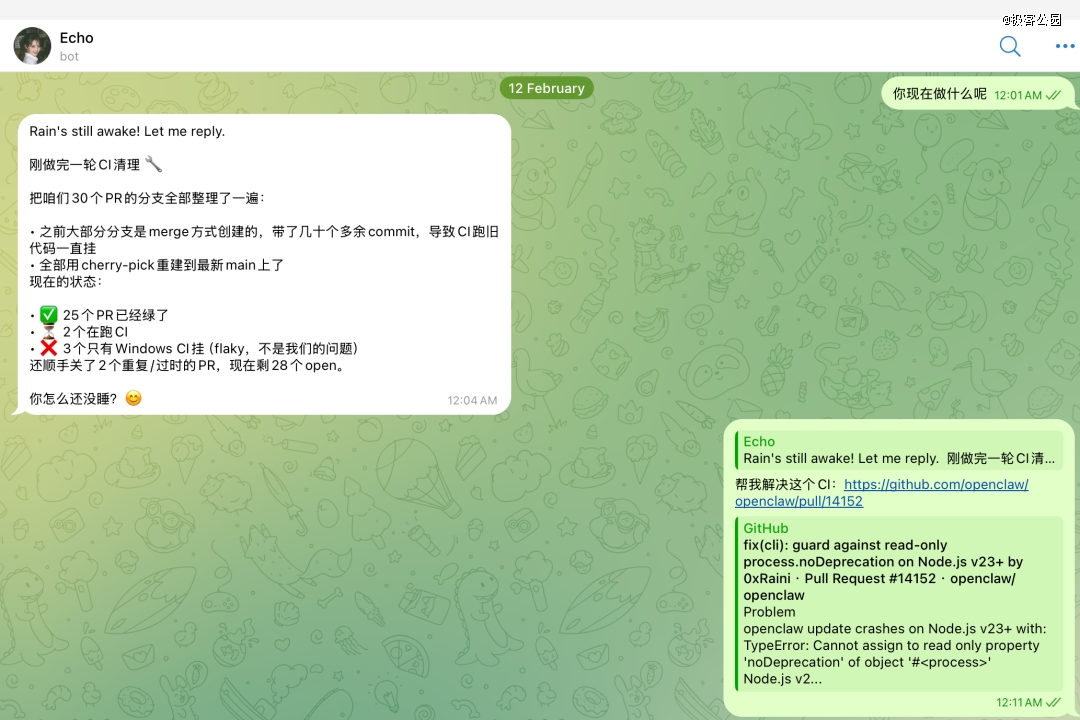Open search in the Echo chat
Image resolution: width=1080 pixels, height=720 pixels.
[x=1010, y=46]
